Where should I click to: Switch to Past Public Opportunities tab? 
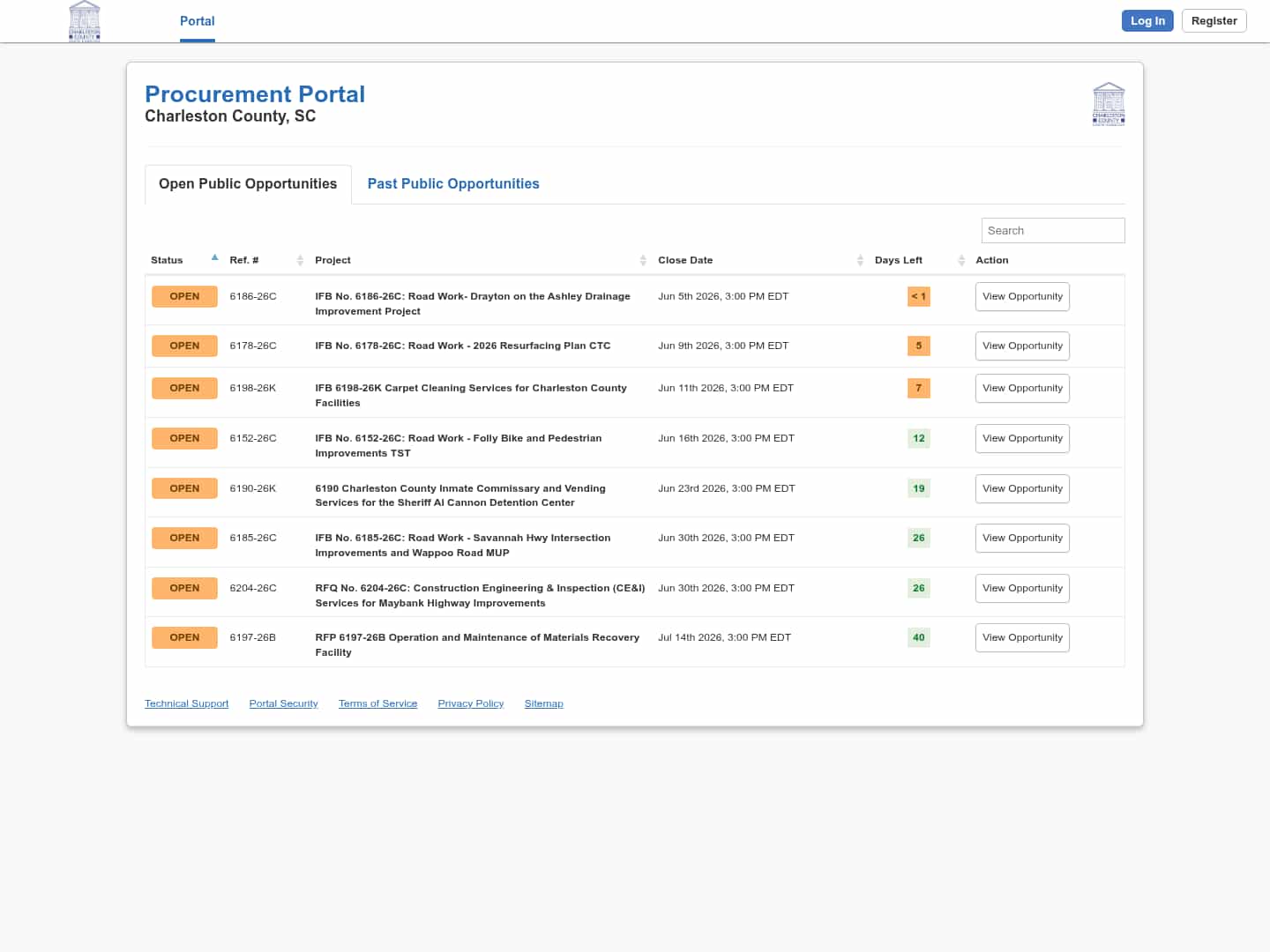pos(453,183)
